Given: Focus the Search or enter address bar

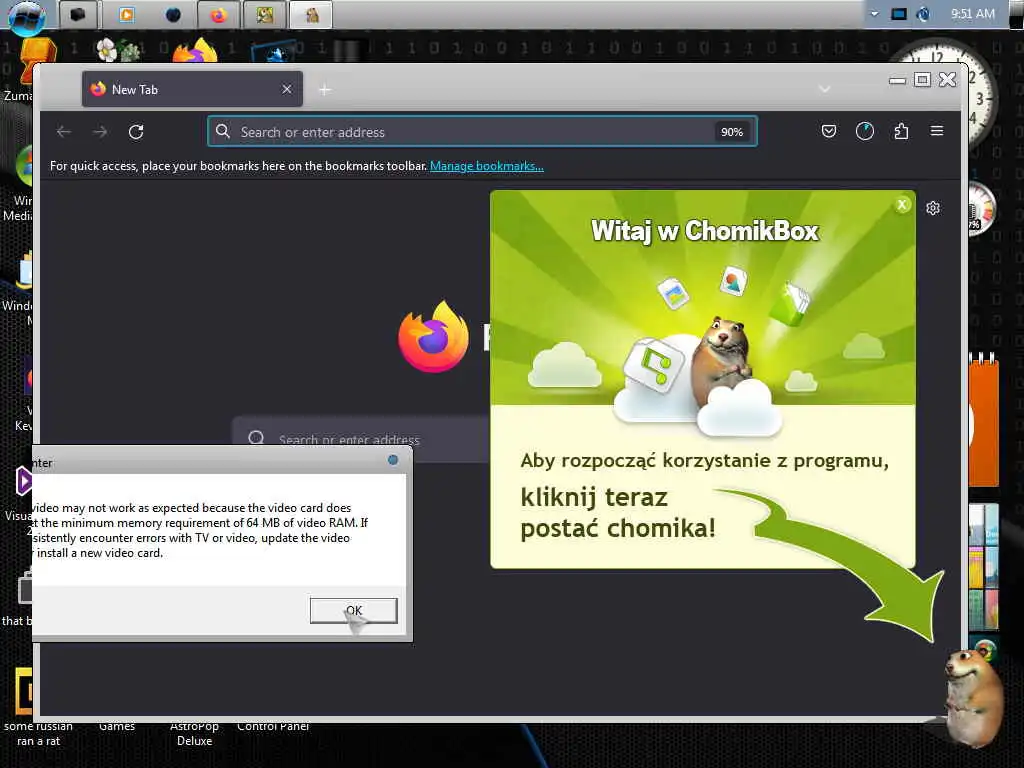Looking at the screenshot, I should [x=482, y=132].
